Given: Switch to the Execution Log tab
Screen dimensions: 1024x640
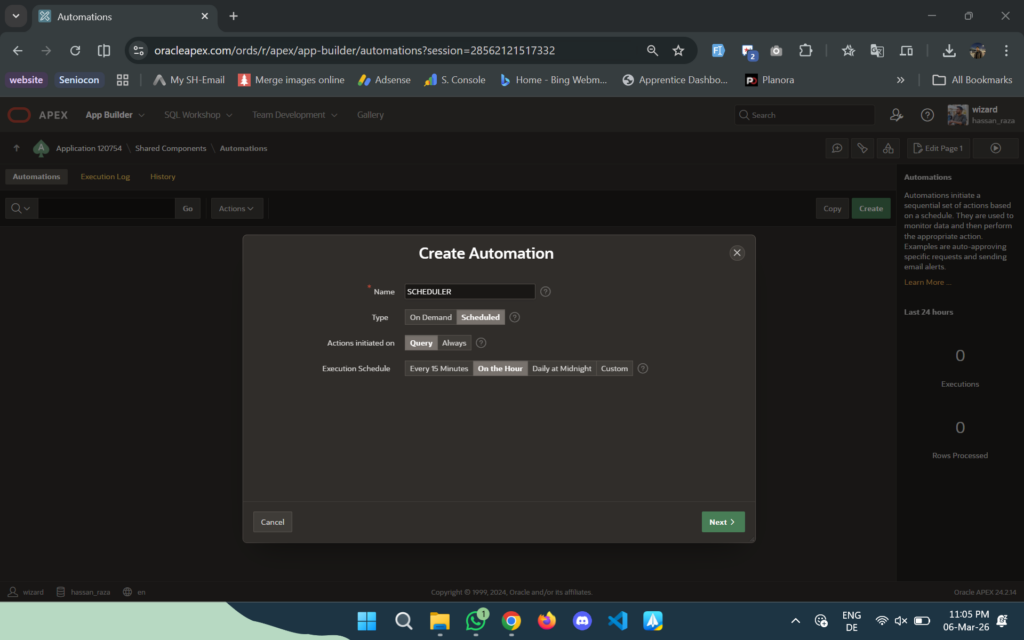Looking at the screenshot, I should (105, 176).
